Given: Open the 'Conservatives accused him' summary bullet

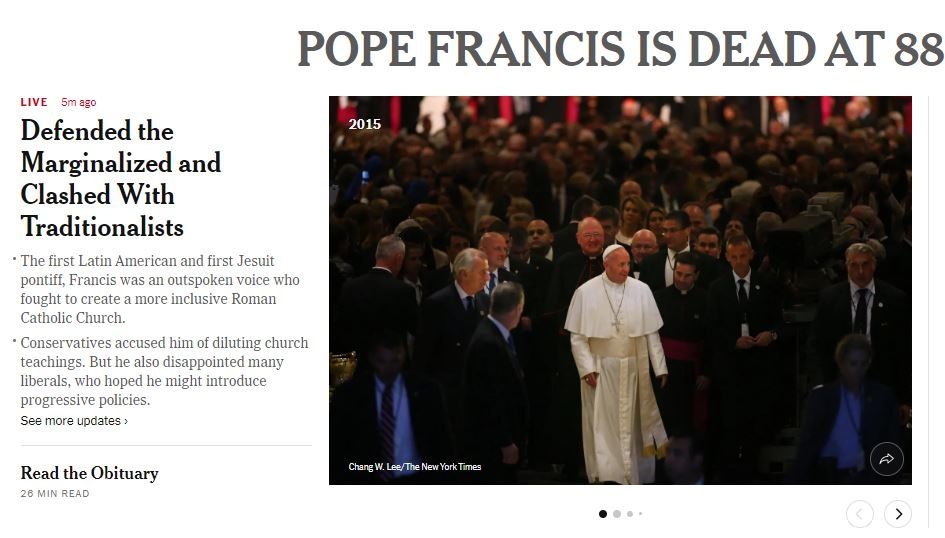Looking at the screenshot, I should 164,371.
